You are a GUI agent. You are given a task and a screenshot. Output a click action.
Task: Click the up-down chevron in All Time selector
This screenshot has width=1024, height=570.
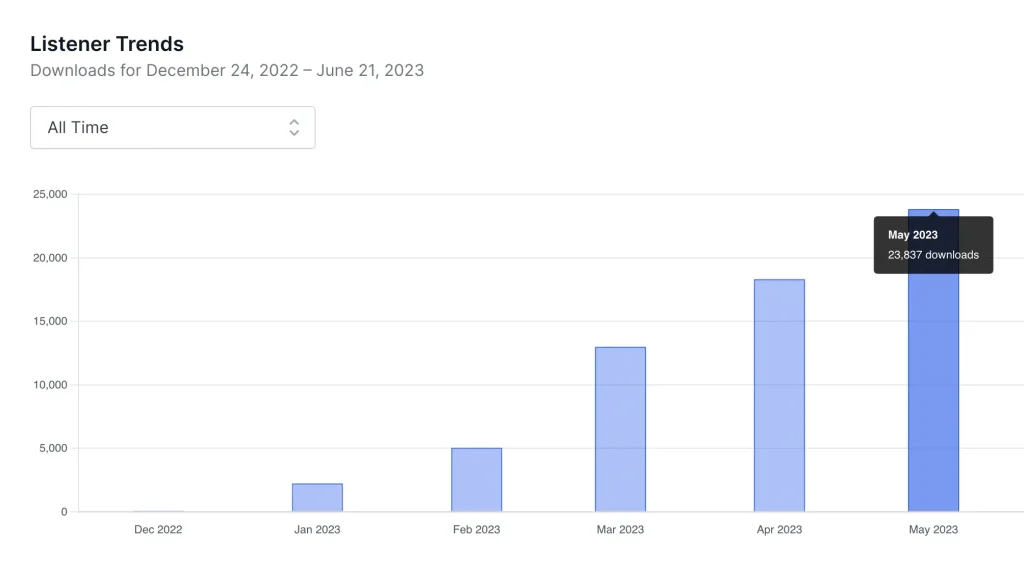coord(294,128)
